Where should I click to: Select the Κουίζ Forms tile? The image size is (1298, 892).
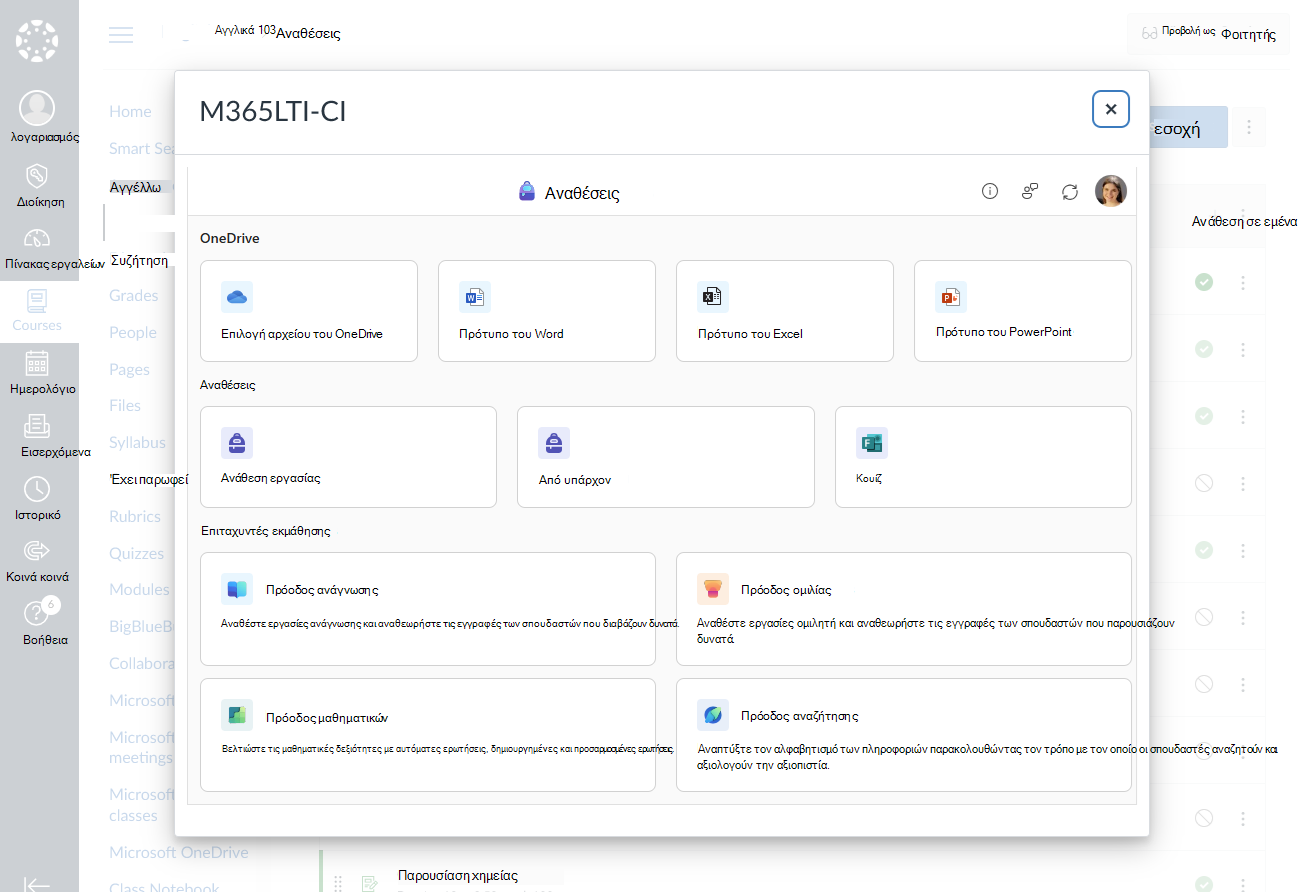[983, 457]
